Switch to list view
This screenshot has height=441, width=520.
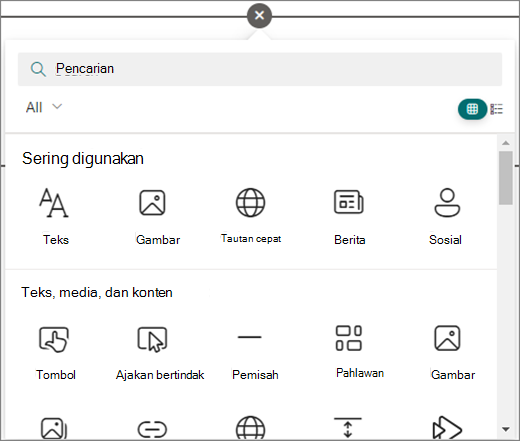(496, 109)
